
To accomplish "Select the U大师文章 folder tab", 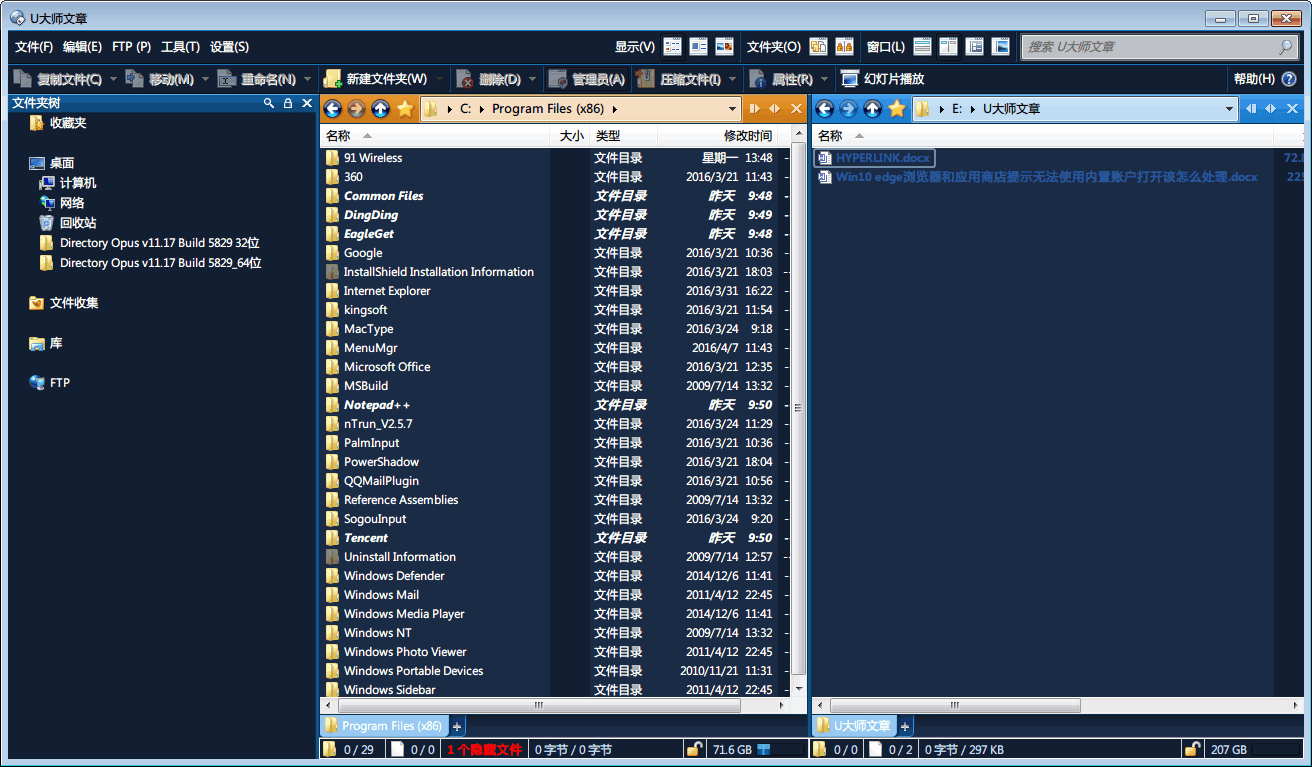I will click(x=854, y=726).
